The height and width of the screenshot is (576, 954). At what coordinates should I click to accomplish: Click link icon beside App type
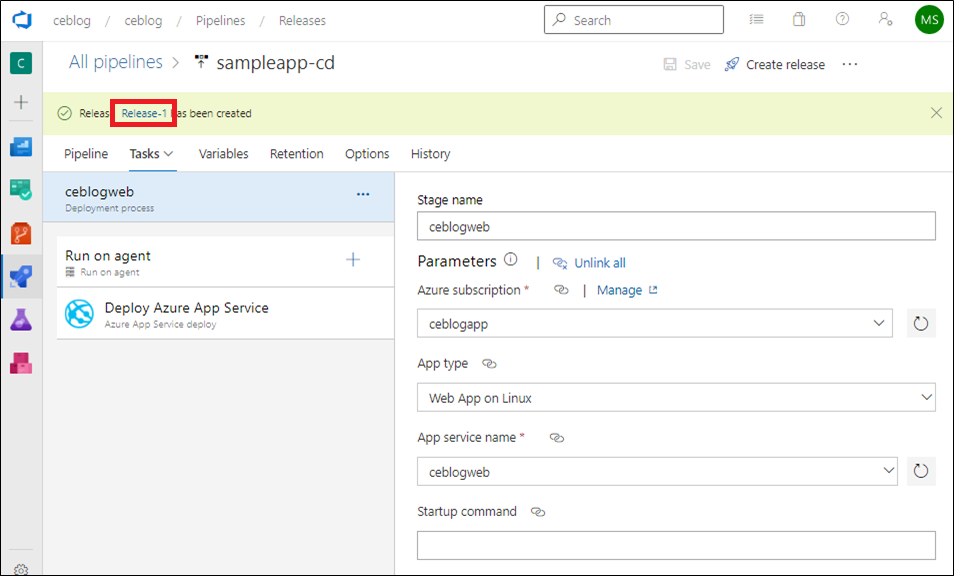(x=489, y=364)
